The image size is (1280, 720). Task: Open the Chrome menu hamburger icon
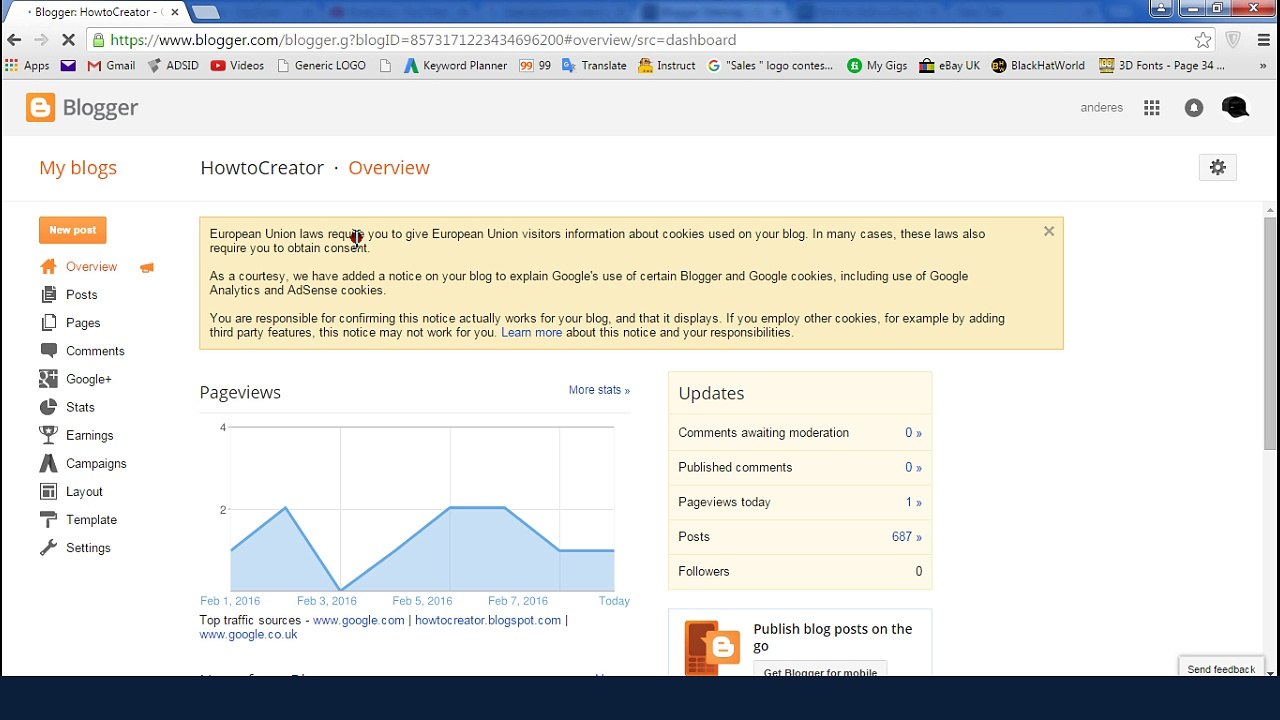(1264, 40)
